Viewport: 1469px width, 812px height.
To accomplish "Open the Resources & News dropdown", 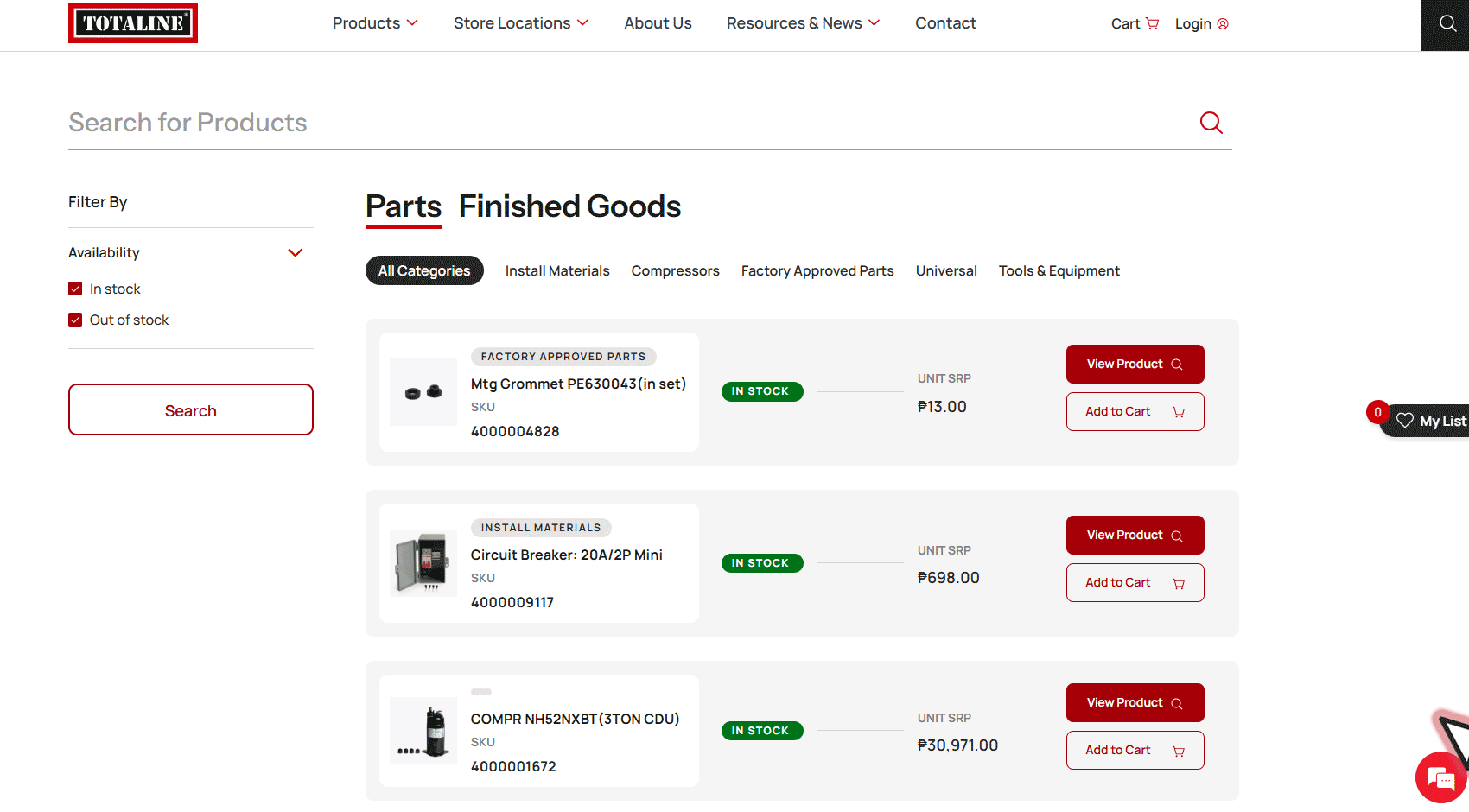I will 803,23.
